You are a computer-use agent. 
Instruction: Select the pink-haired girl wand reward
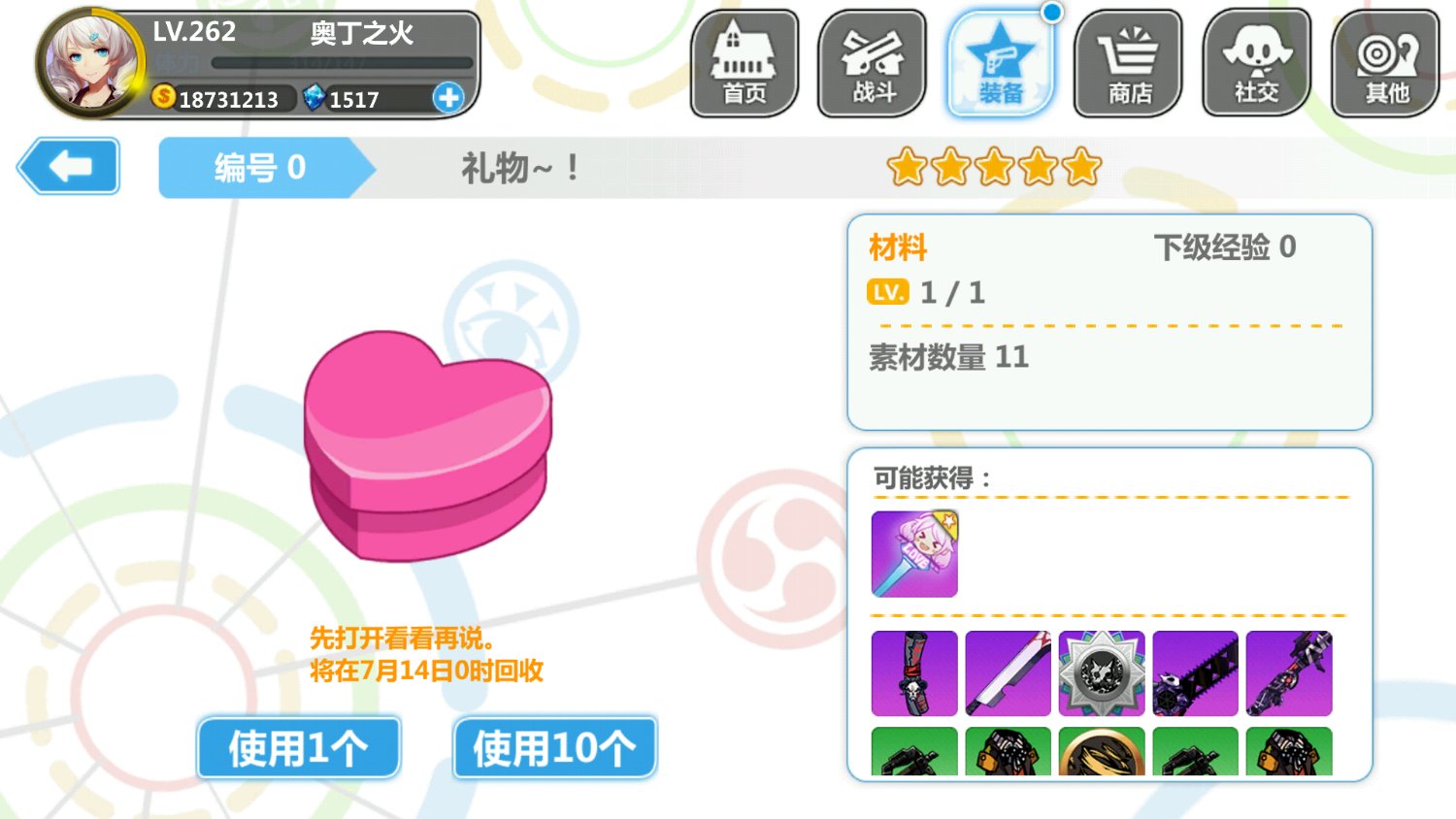pos(914,554)
